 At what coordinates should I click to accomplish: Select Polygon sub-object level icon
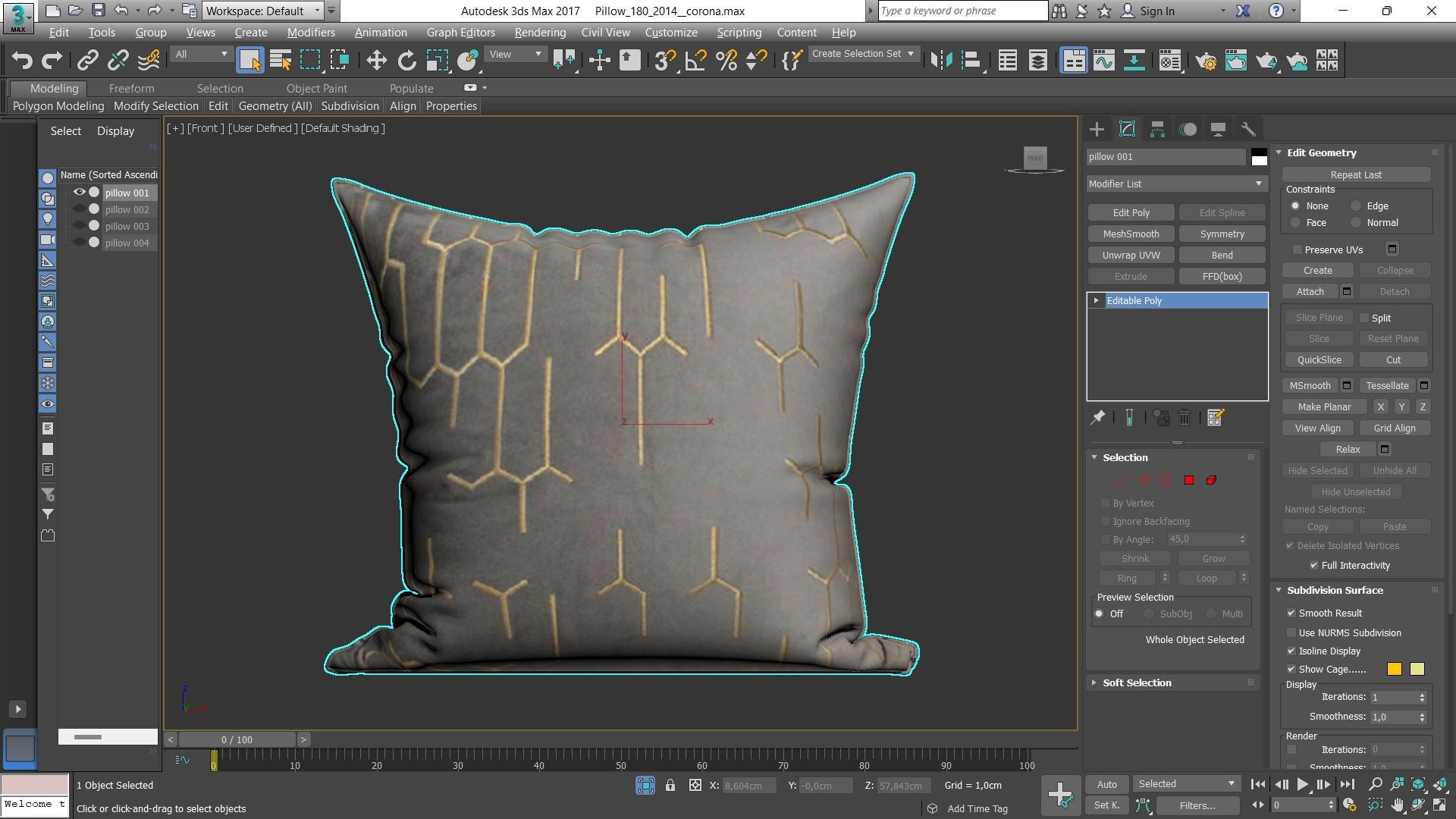pyautogui.click(x=1188, y=480)
